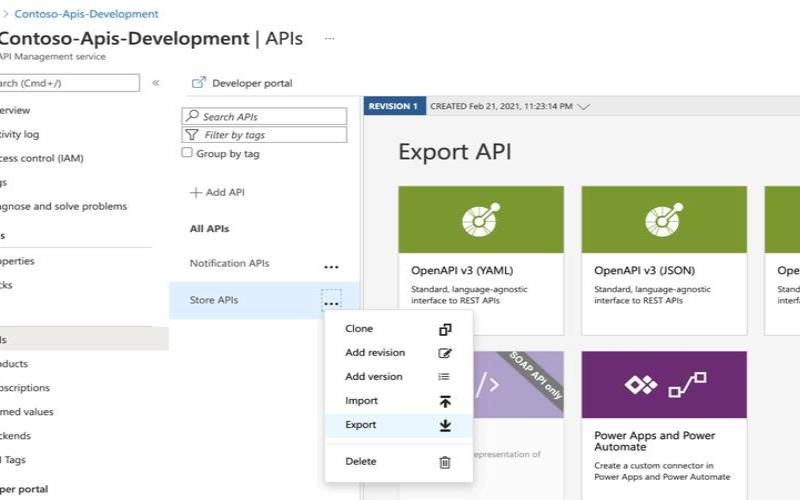Choose Delete in the context menu
Viewport: 800px width, 500px height.
[398, 462]
